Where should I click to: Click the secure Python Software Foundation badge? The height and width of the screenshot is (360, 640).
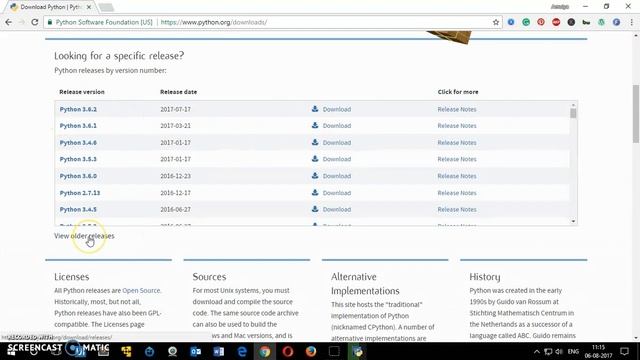pyautogui.click(x=100, y=22)
